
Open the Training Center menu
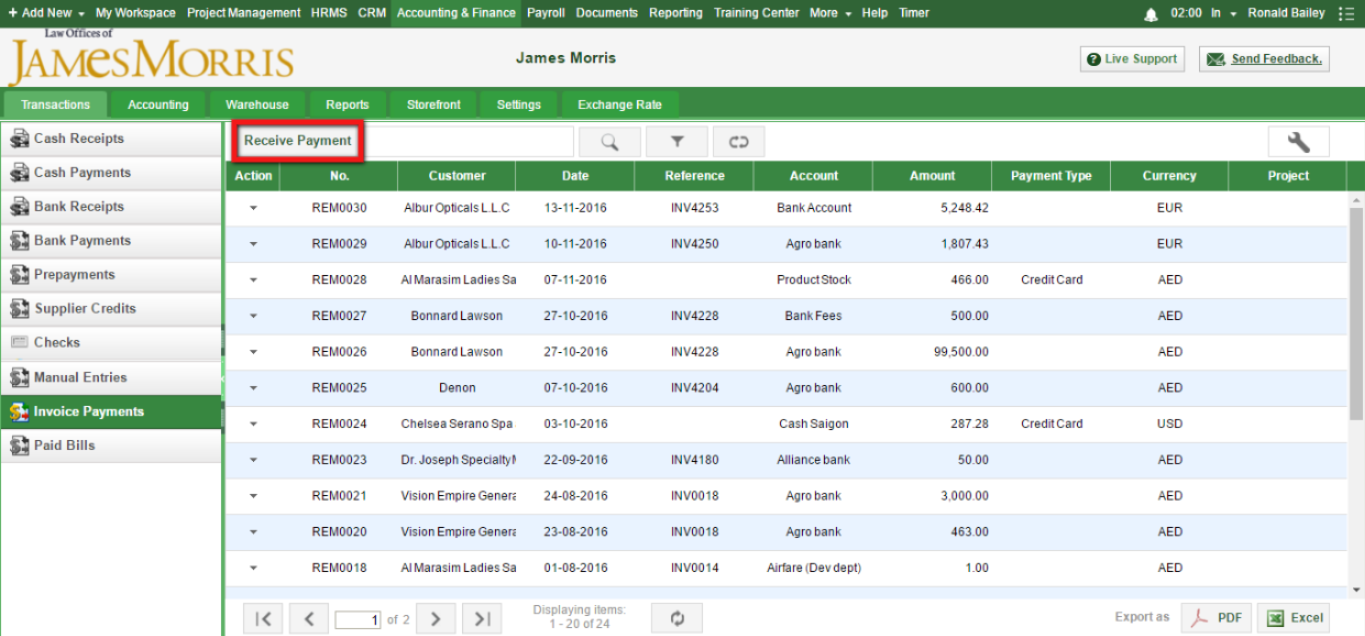coord(756,13)
